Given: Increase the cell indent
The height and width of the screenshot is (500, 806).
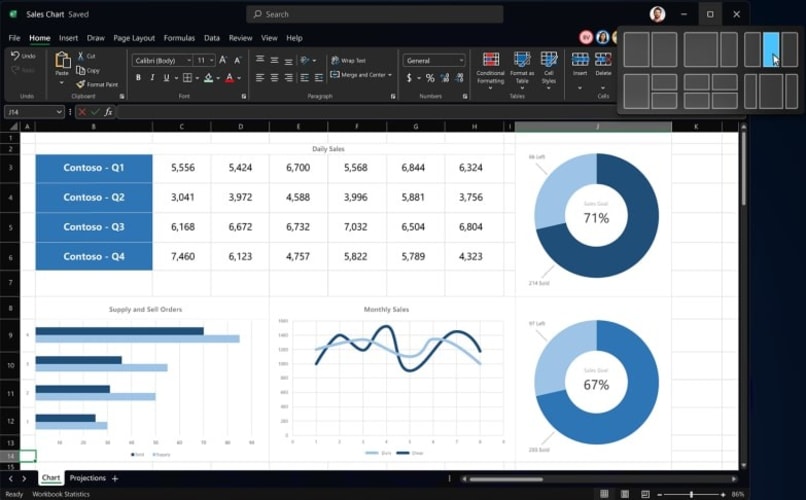Looking at the screenshot, I should point(319,78).
